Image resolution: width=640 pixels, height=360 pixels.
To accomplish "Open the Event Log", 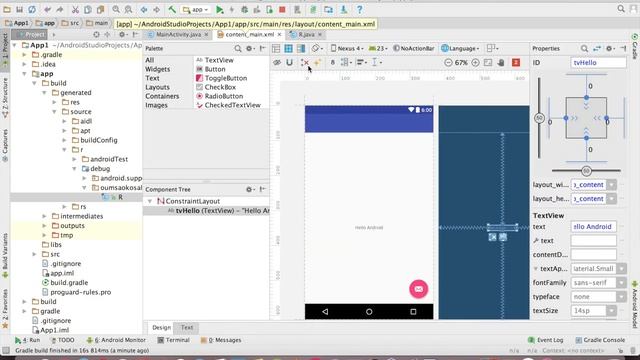I will [545, 340].
